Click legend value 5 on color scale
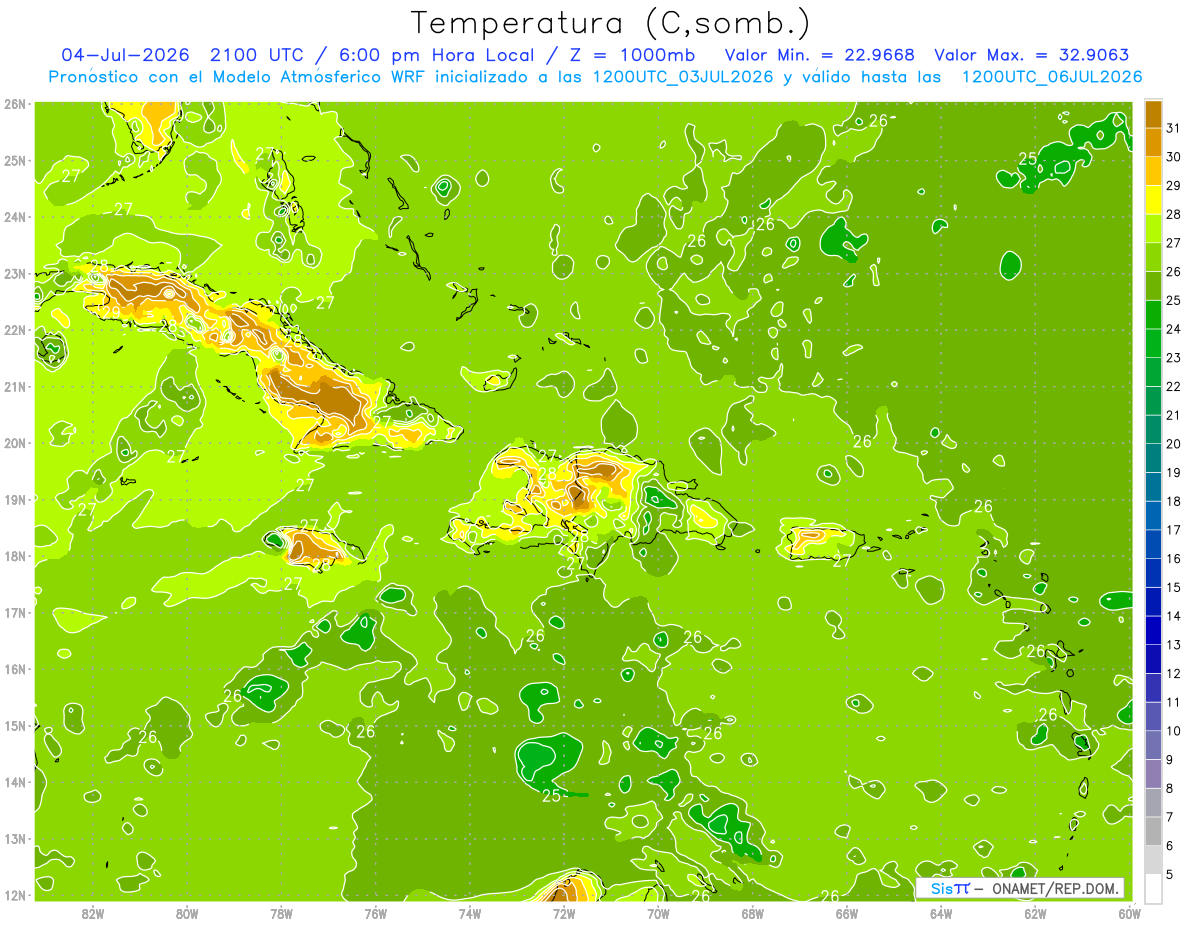 (1170, 874)
